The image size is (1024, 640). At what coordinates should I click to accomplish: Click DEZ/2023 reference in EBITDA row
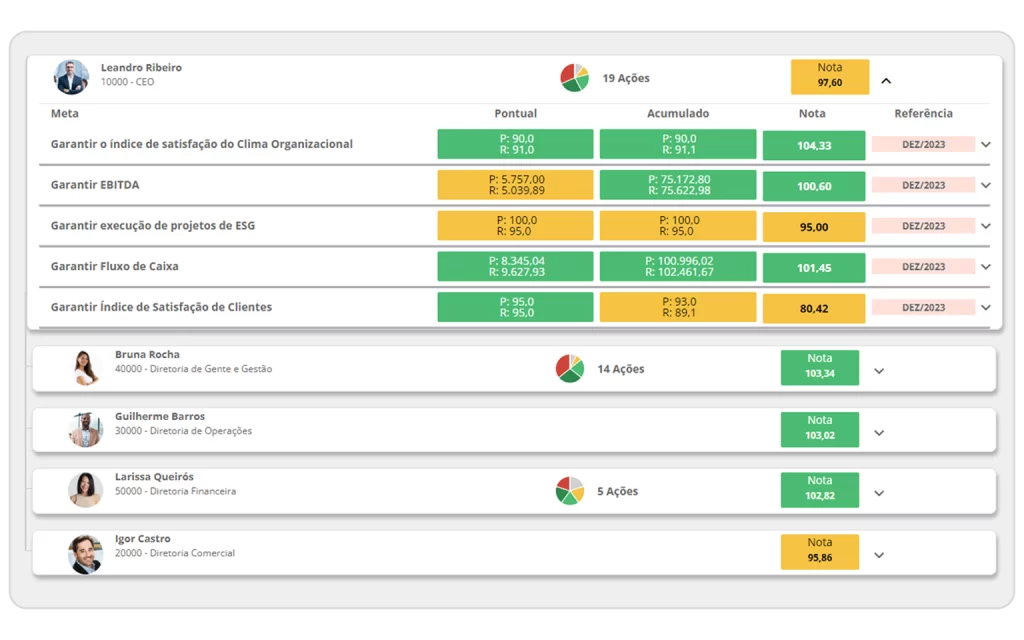tap(923, 185)
